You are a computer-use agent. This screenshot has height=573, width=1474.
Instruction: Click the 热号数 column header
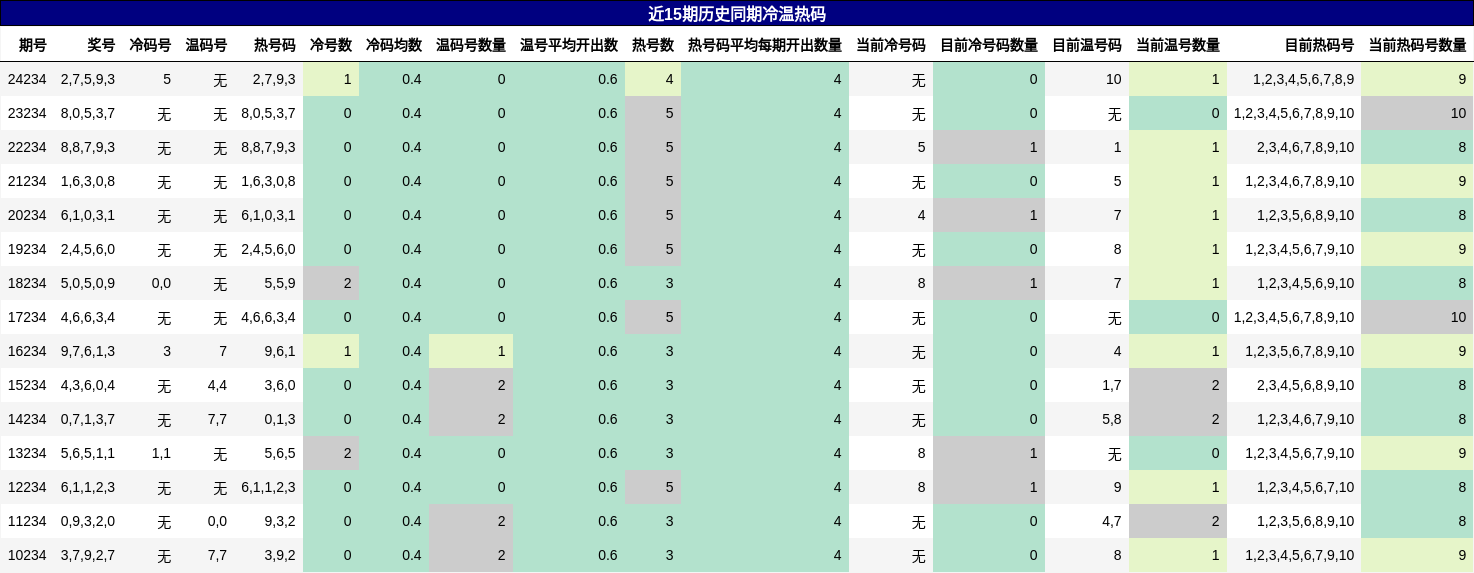(x=652, y=45)
